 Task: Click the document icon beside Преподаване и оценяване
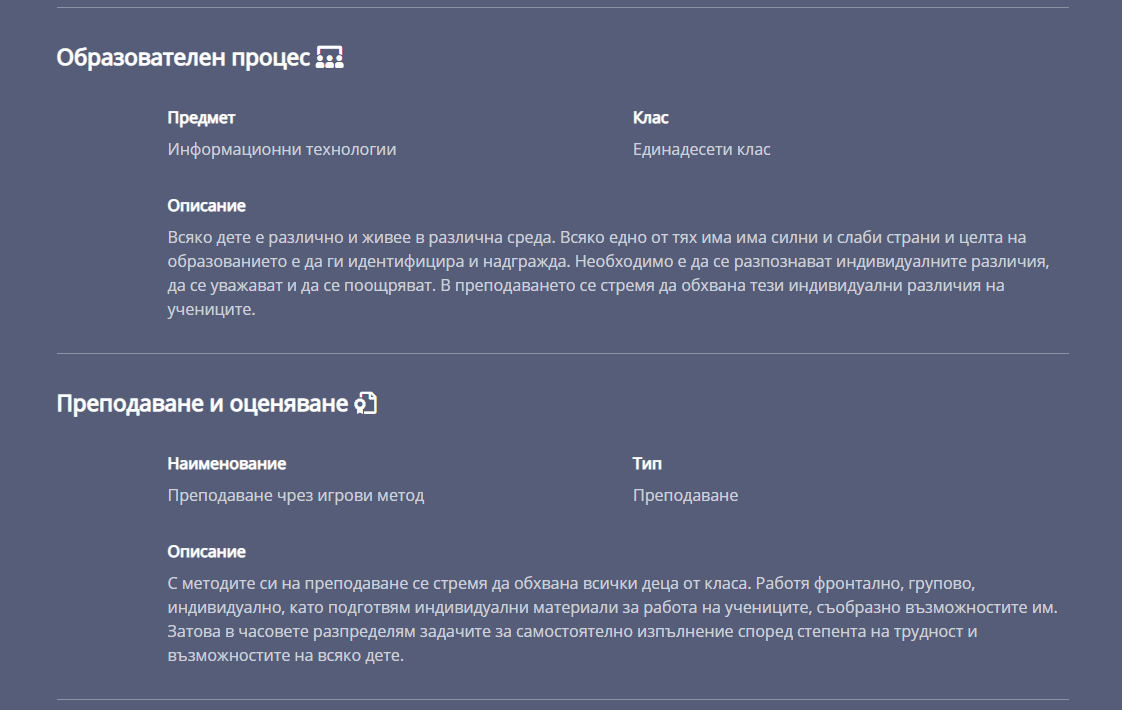[x=367, y=404]
